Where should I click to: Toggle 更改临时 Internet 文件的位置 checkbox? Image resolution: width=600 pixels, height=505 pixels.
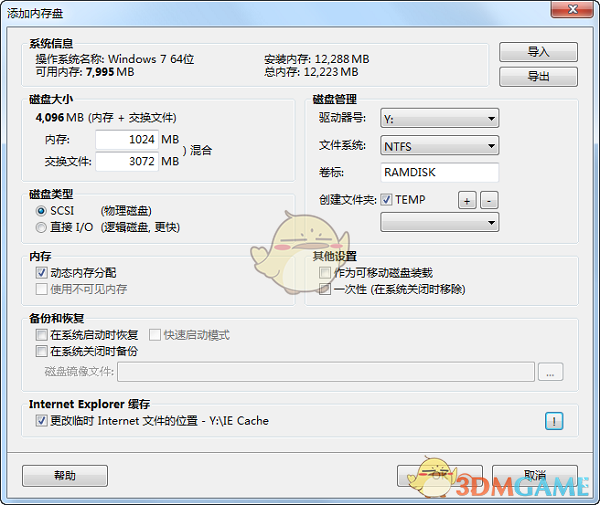(x=41, y=421)
